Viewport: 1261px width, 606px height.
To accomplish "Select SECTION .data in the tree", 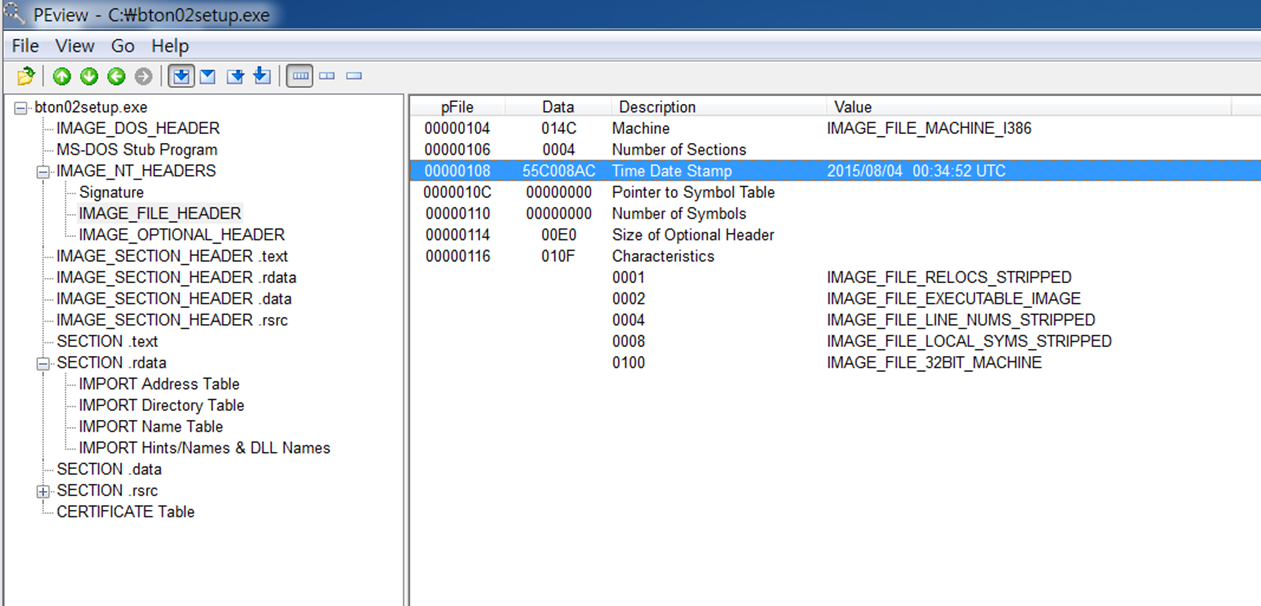I will tap(109, 469).
